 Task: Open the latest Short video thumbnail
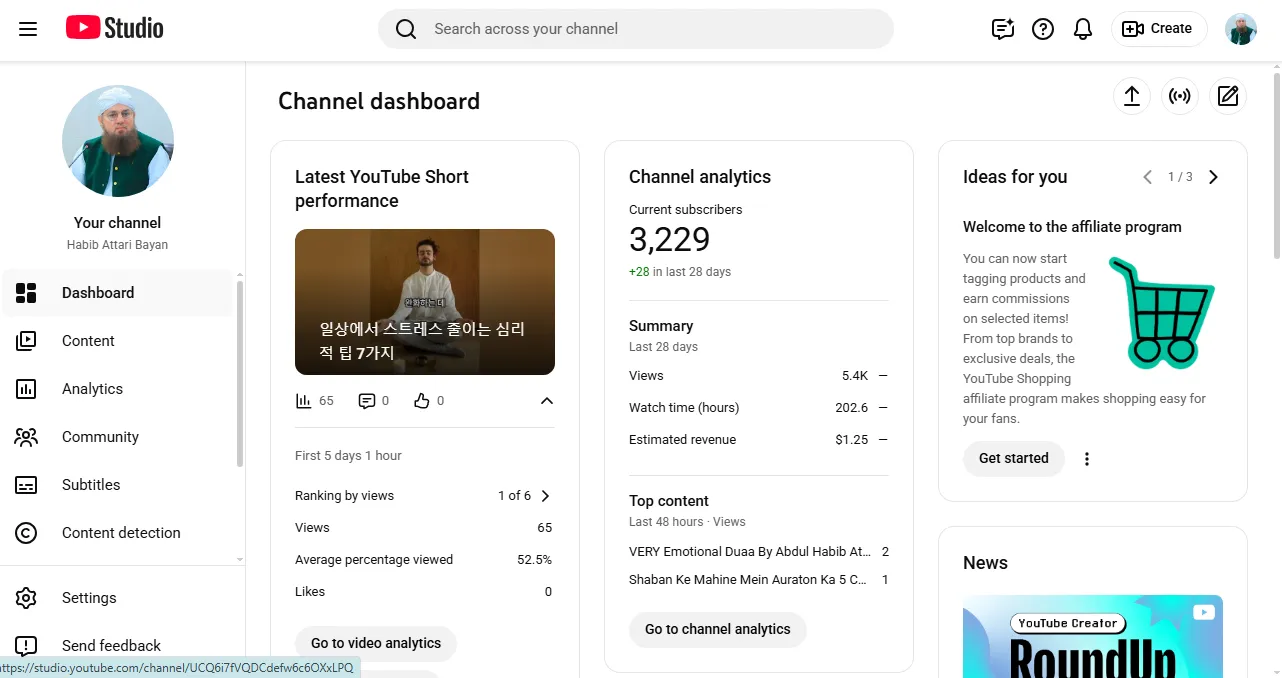(x=425, y=302)
